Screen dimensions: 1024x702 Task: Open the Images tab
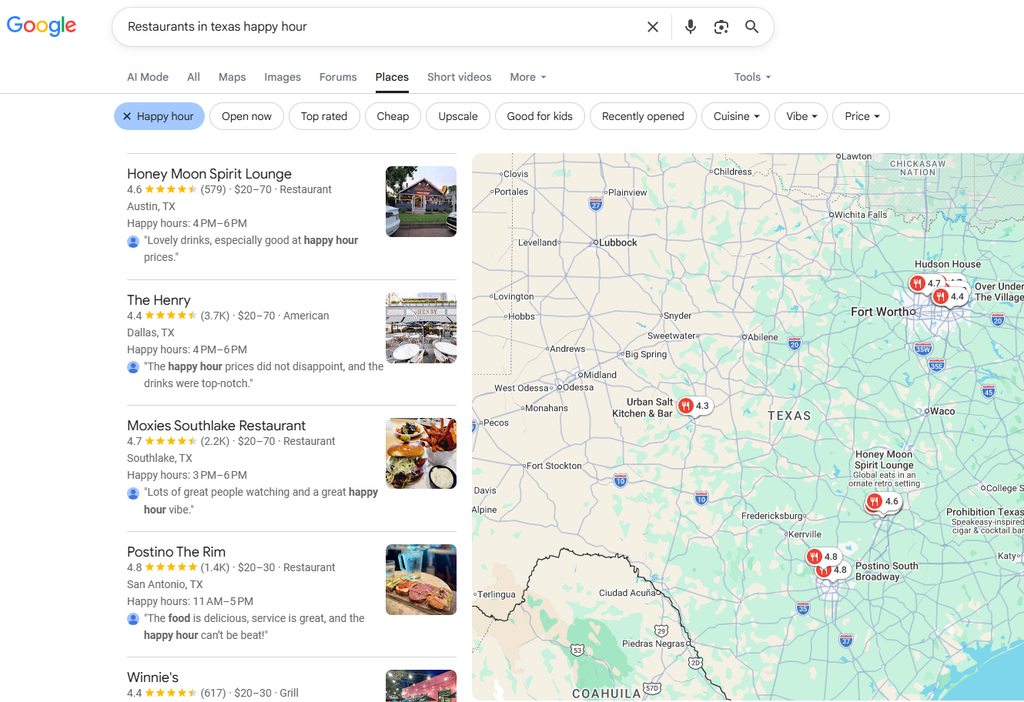tap(282, 77)
